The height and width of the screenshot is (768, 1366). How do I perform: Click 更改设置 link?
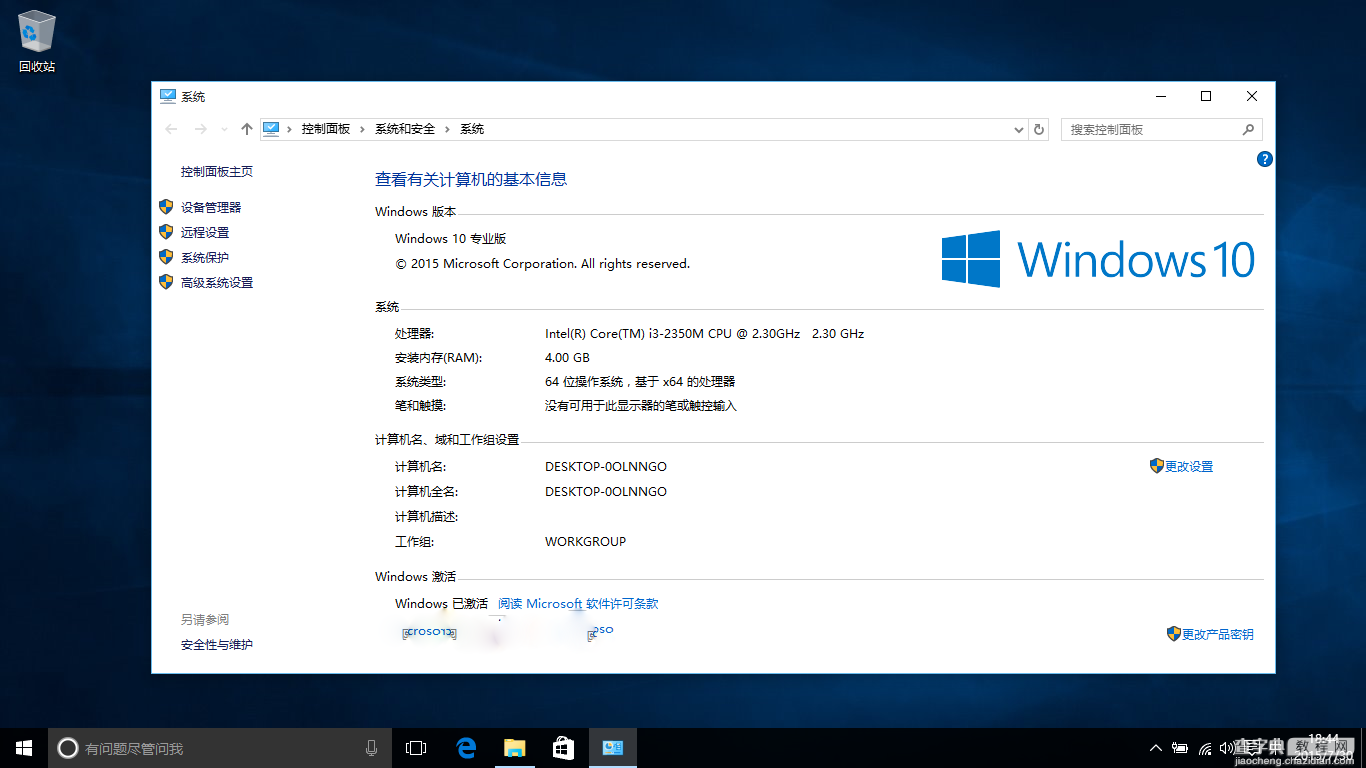click(1189, 467)
